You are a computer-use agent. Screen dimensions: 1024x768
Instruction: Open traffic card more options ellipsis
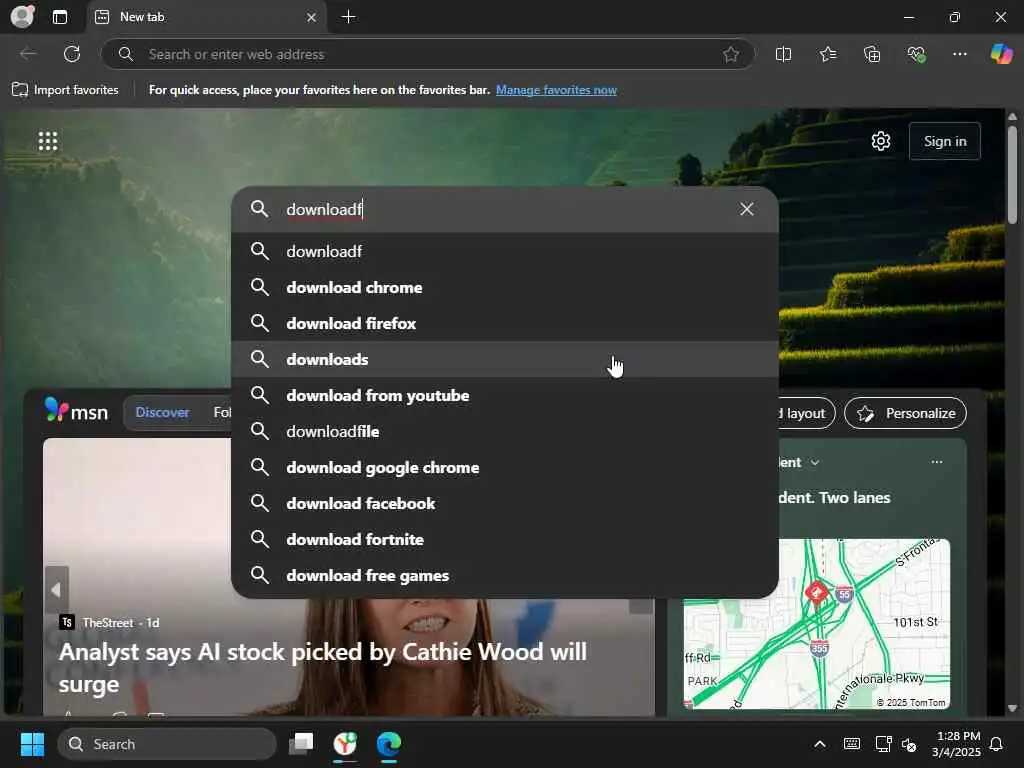point(936,462)
